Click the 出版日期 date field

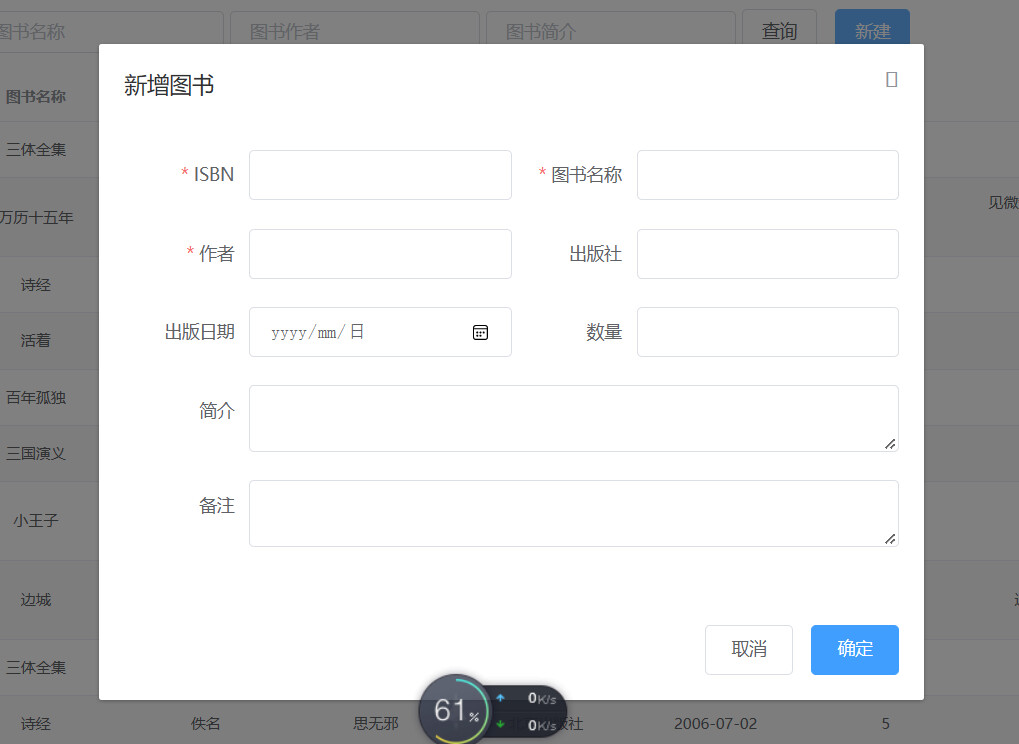pyautogui.click(x=380, y=332)
